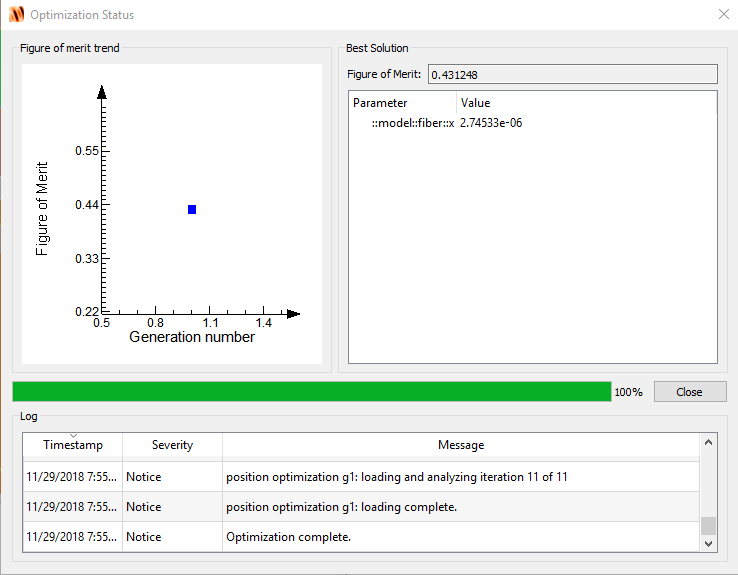Click the green progress bar

pos(312,391)
